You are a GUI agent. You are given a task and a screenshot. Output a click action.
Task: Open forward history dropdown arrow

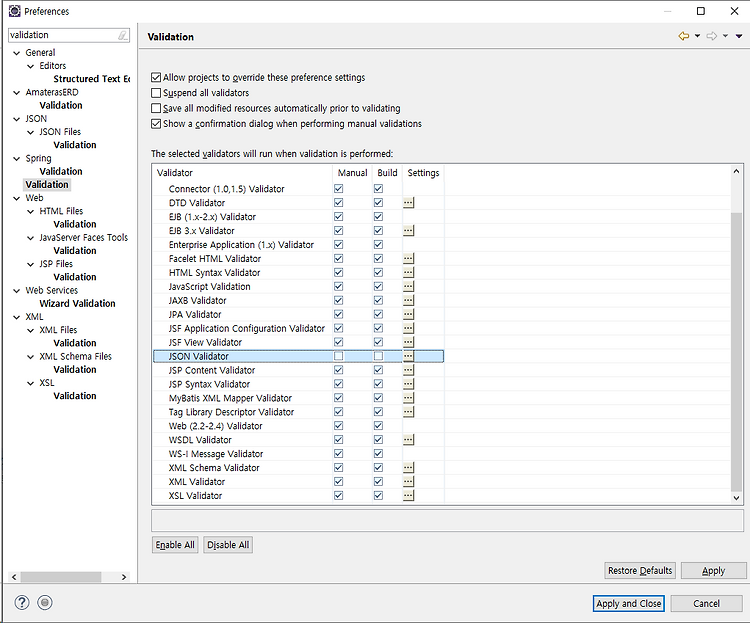726,36
